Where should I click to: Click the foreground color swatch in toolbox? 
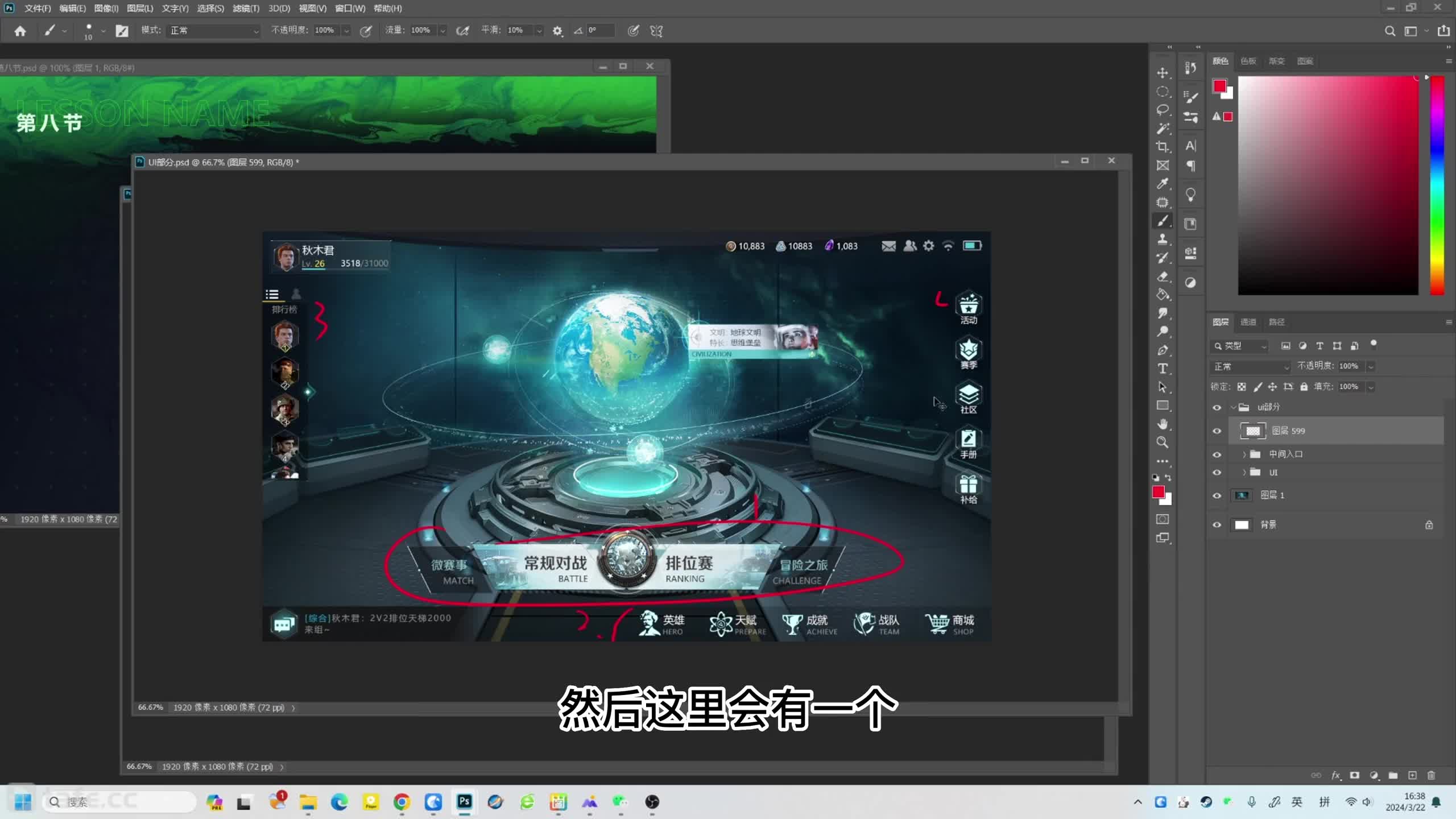point(1159,493)
